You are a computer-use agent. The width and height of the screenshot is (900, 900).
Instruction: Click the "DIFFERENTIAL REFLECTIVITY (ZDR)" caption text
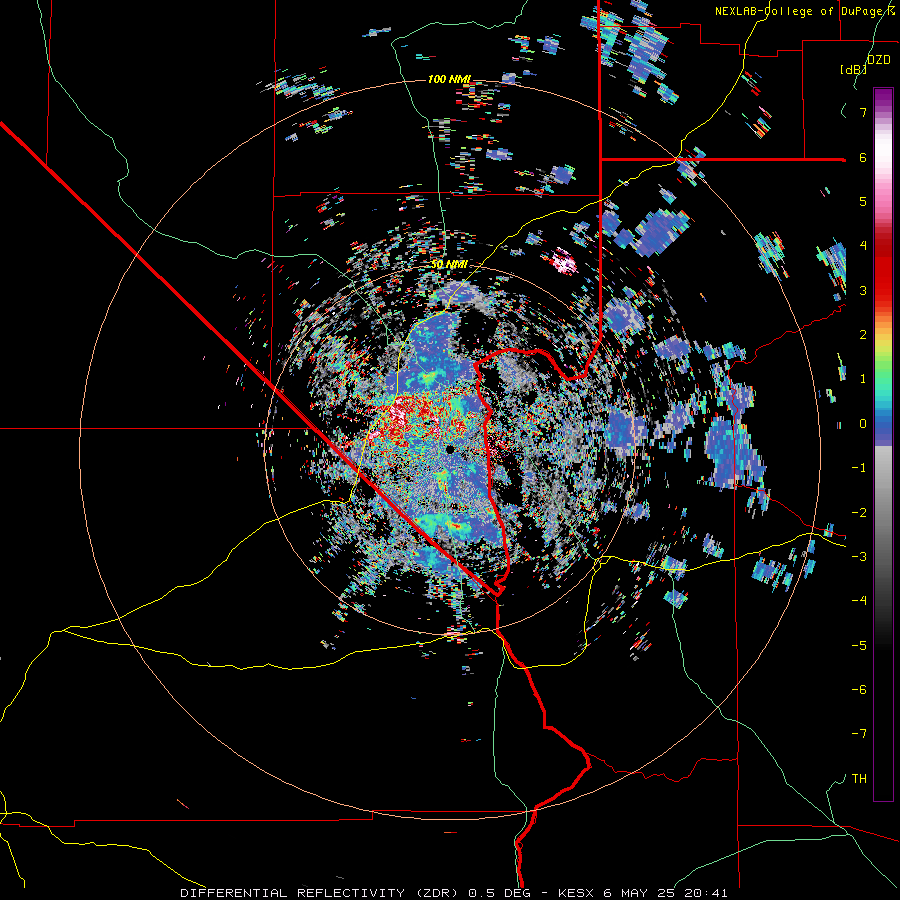[320, 893]
